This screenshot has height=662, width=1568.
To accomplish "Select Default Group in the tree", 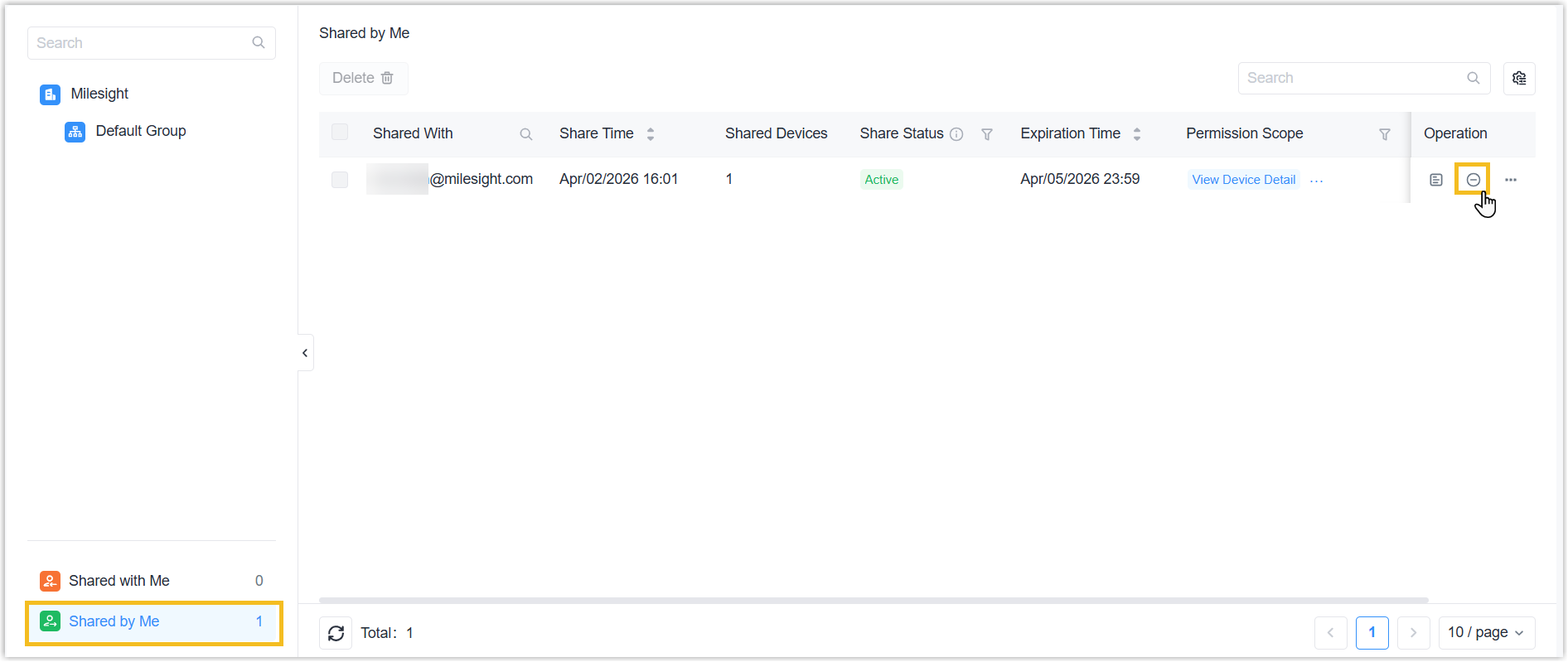I will point(140,131).
